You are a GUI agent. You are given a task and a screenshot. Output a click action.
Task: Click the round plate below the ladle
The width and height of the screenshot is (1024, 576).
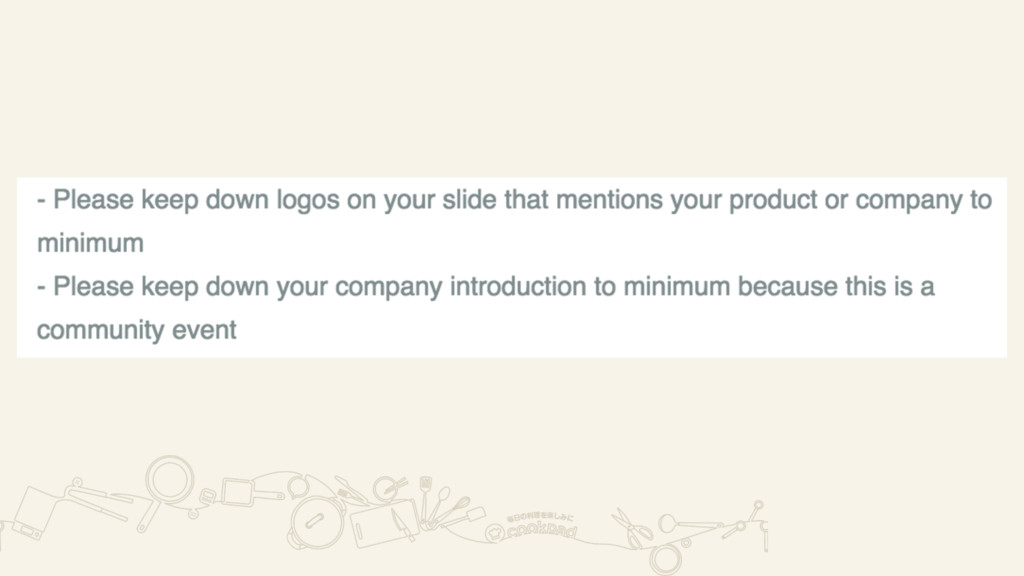(664, 557)
